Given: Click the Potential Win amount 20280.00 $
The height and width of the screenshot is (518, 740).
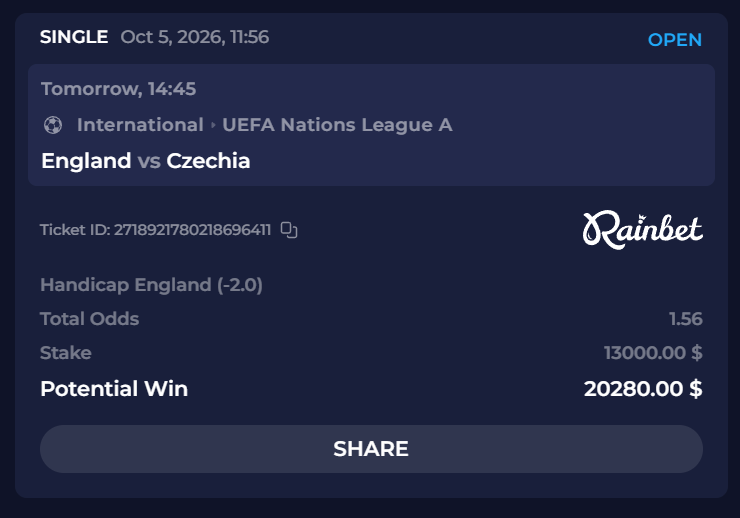Looking at the screenshot, I should pos(643,389).
